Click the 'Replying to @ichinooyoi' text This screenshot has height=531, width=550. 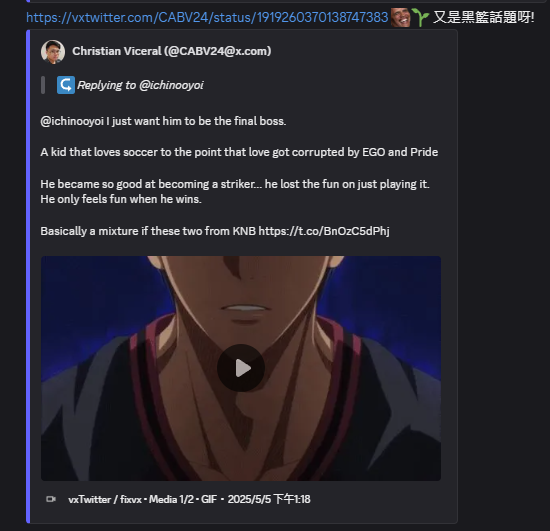tap(140, 85)
